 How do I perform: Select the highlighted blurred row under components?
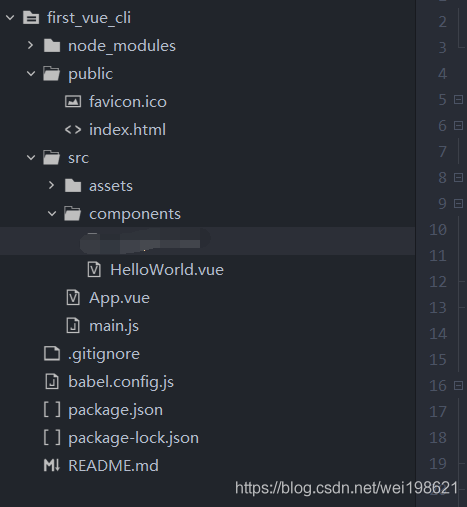click(x=207, y=241)
